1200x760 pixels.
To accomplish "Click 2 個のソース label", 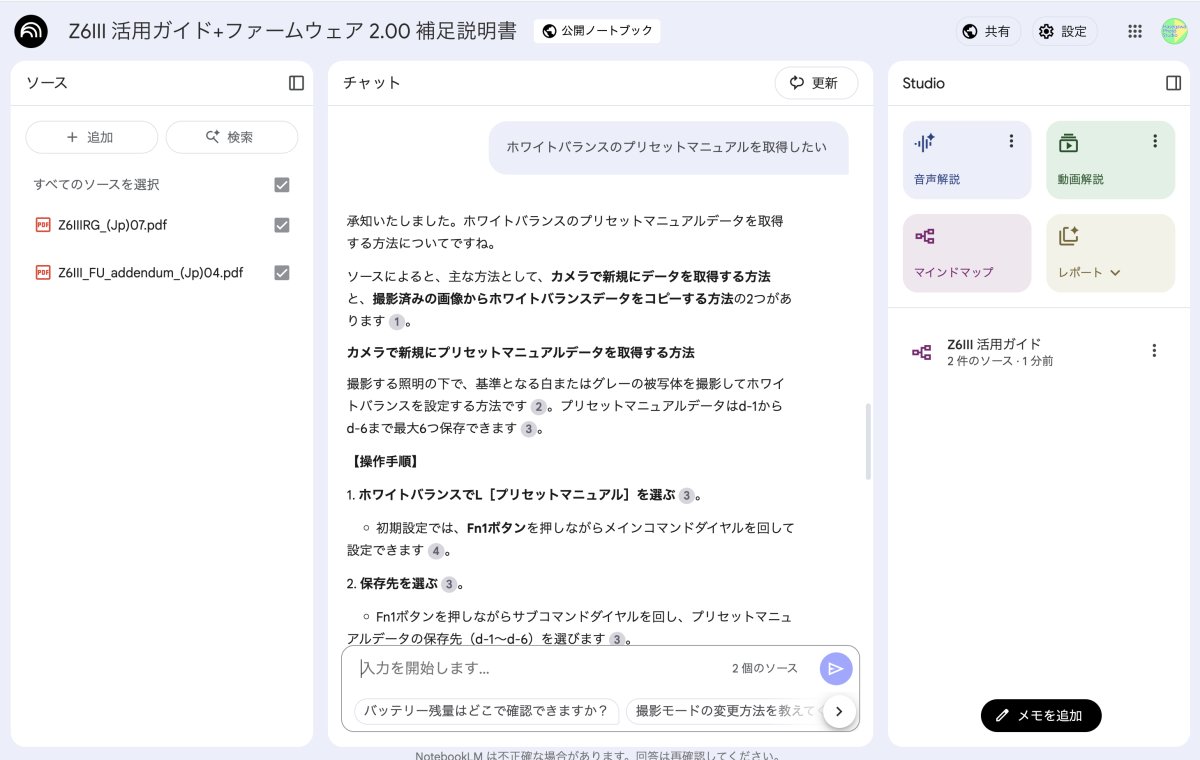I will pyautogui.click(x=764, y=668).
